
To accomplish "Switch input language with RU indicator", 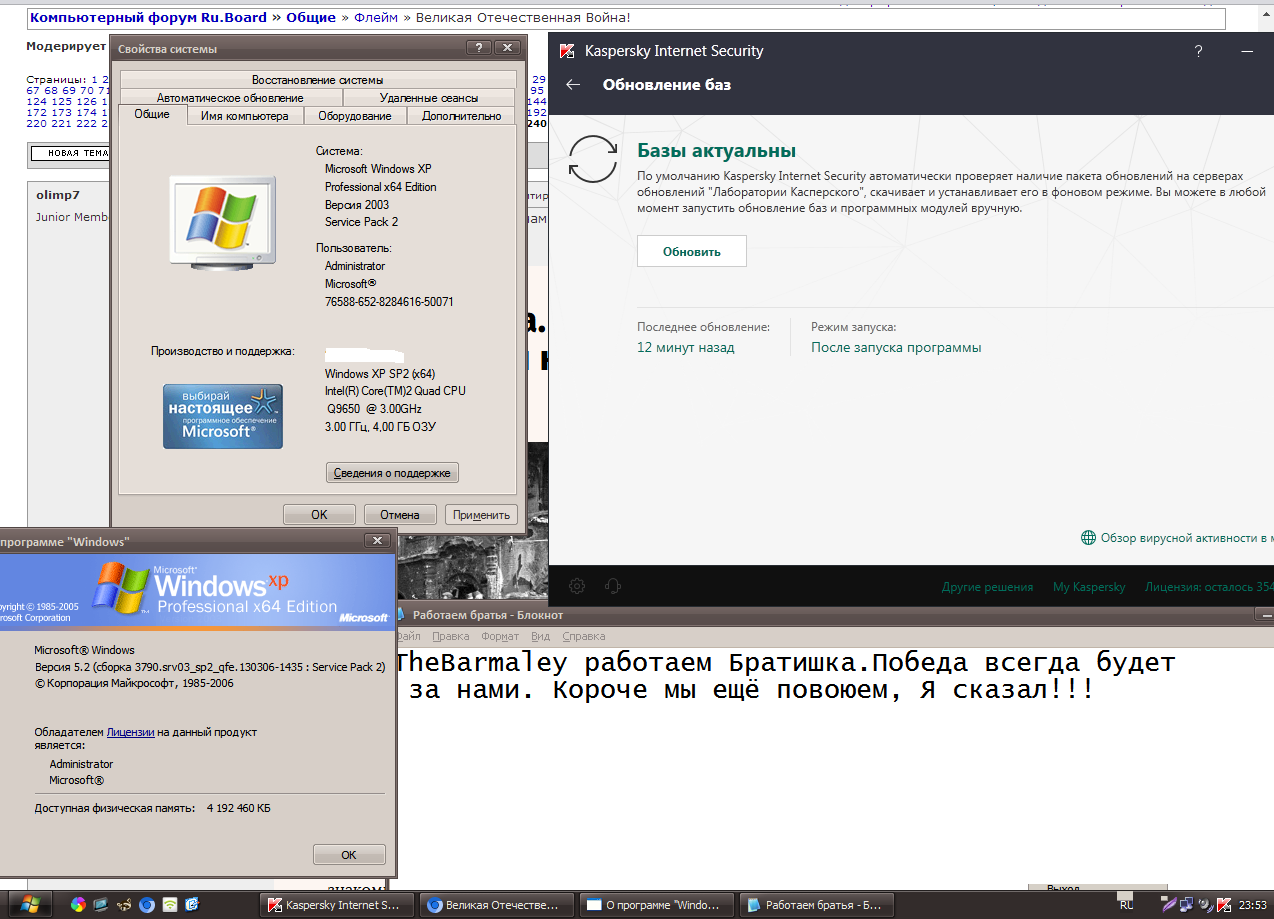I will [x=1126, y=905].
